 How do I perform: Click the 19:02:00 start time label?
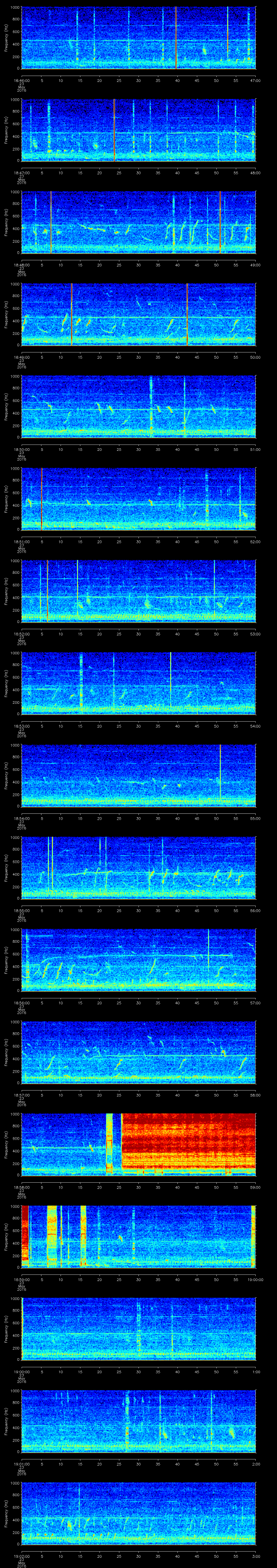coord(22,1556)
